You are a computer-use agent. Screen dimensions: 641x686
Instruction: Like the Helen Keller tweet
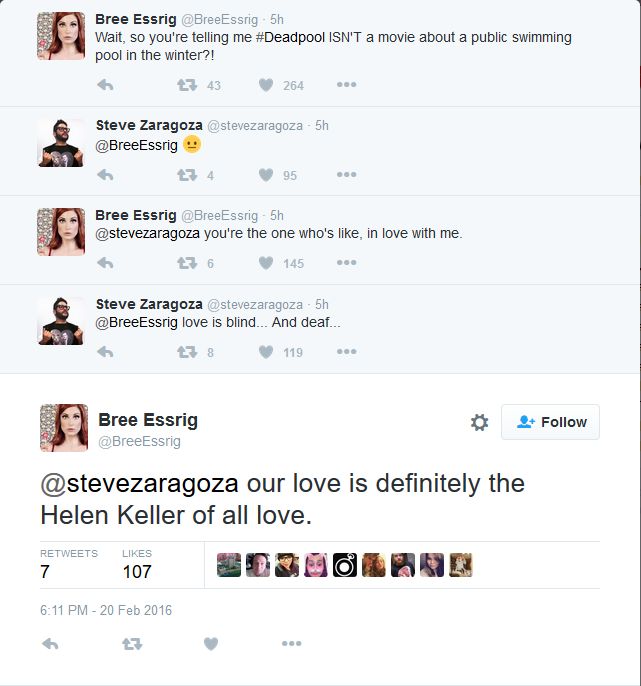pos(210,644)
